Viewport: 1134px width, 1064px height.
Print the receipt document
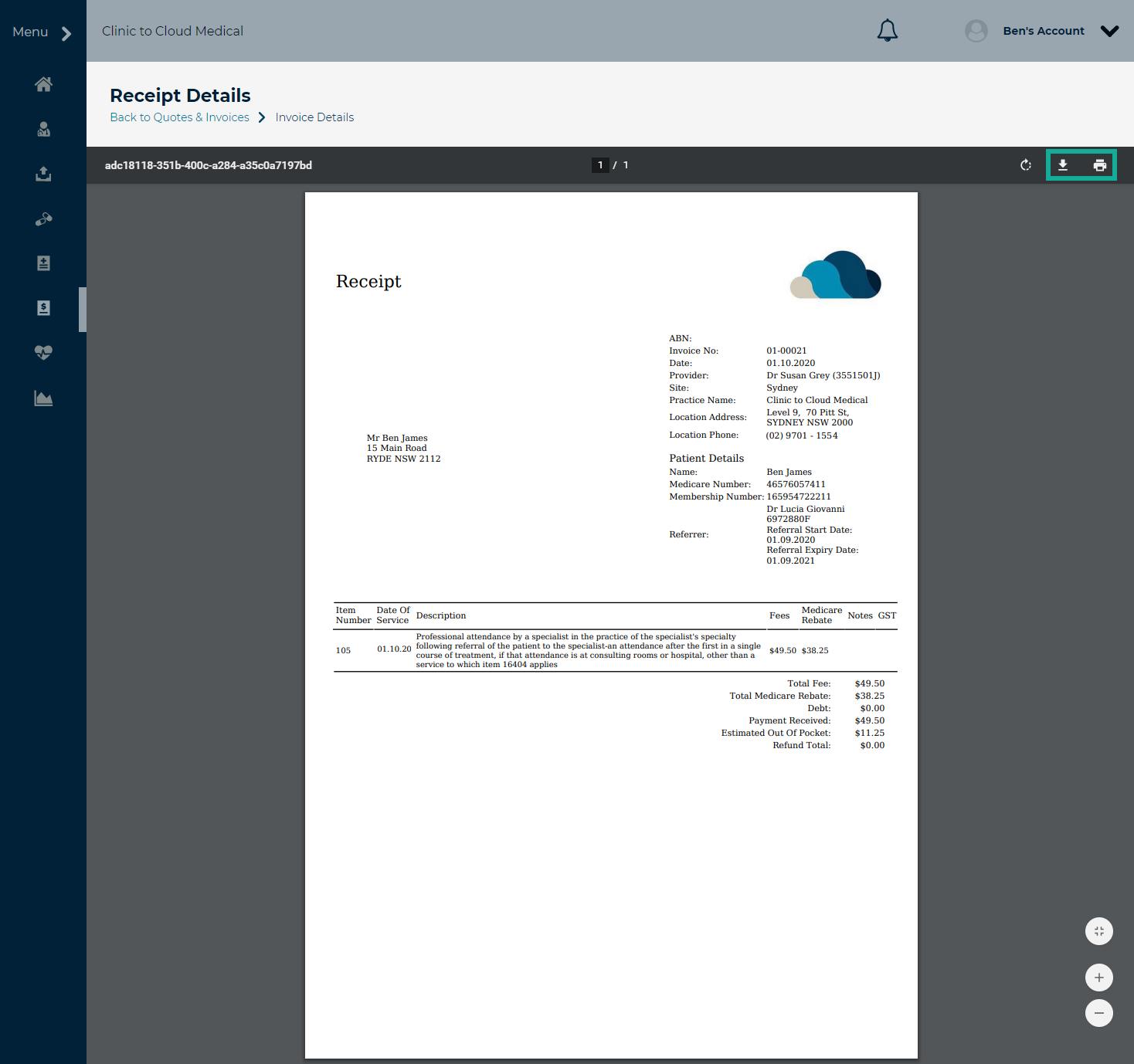[1099, 164]
